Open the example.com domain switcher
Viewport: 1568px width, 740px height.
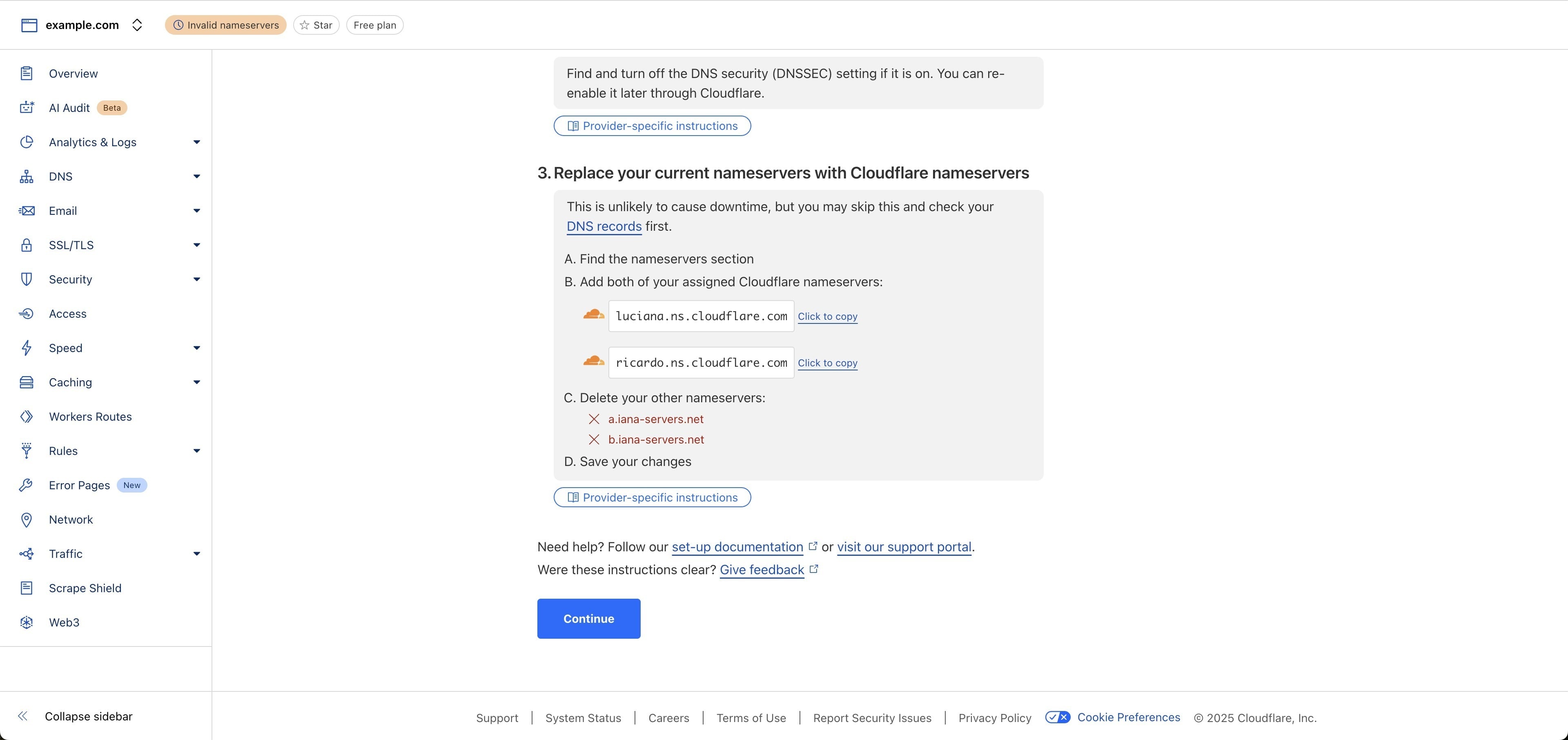[137, 25]
